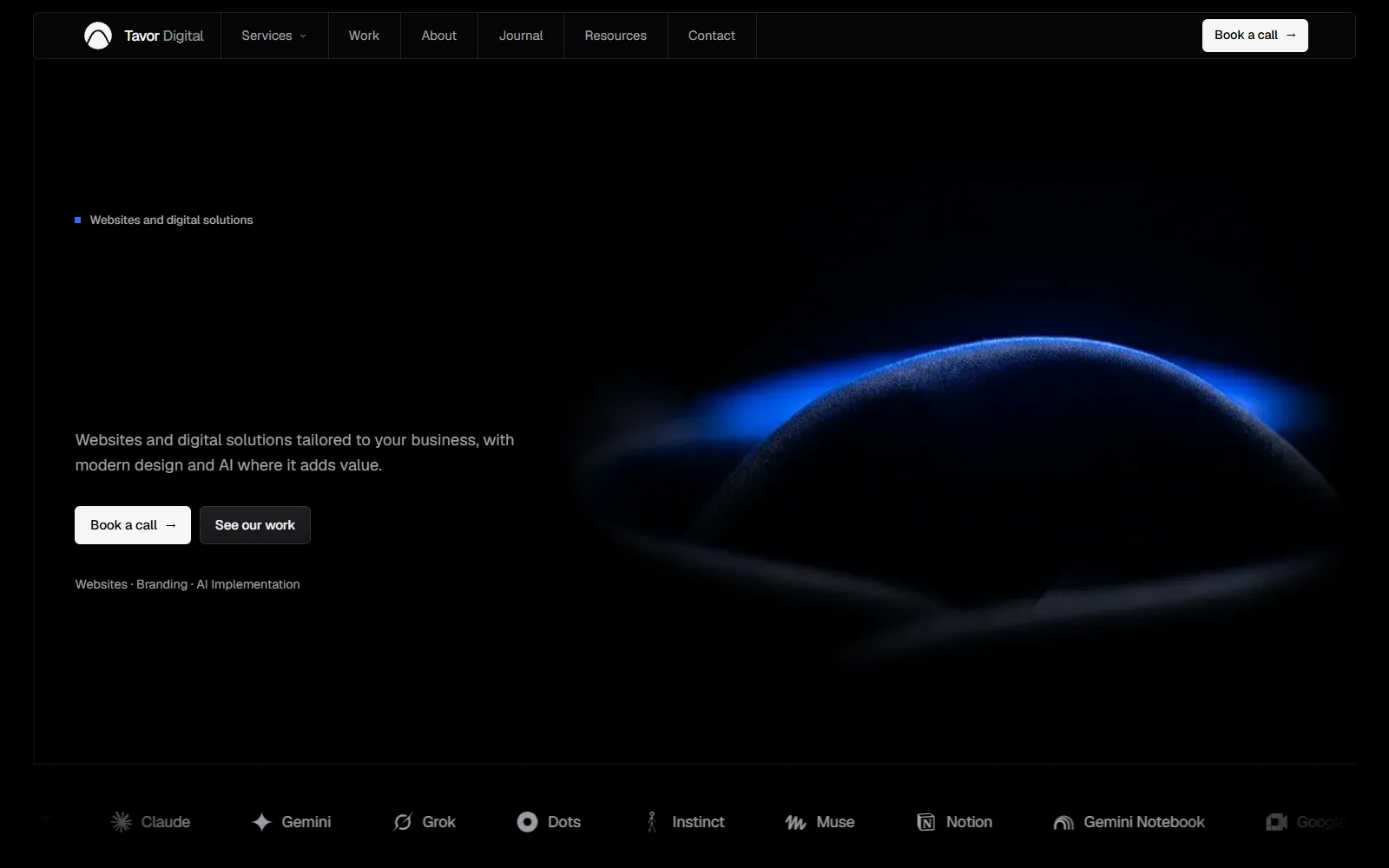The width and height of the screenshot is (1389, 868).
Task: Select the Notion label text
Action: (x=970, y=822)
